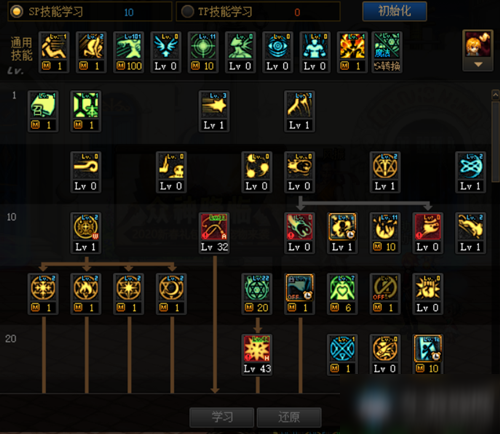Select the shooting star skill at Lv 1
This screenshot has height=434, width=500.
click(214, 111)
